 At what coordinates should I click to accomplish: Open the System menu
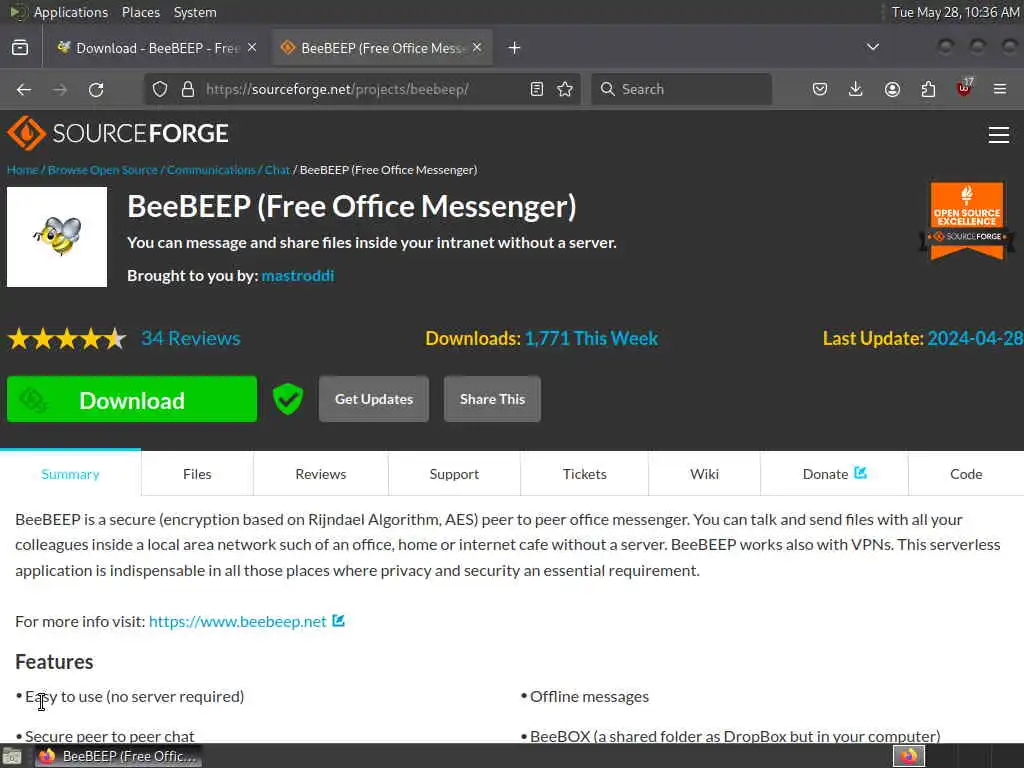coord(195,12)
